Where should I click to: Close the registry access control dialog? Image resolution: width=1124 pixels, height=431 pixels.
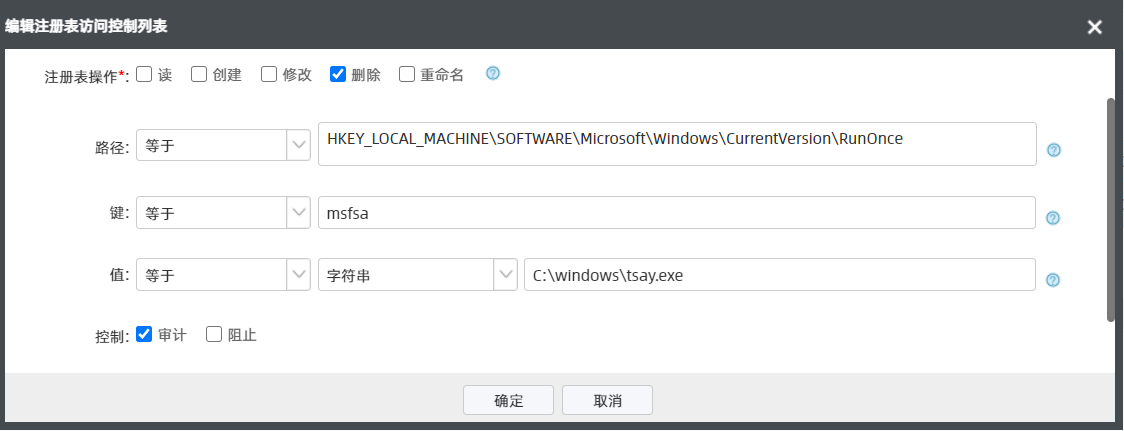pos(1095,27)
